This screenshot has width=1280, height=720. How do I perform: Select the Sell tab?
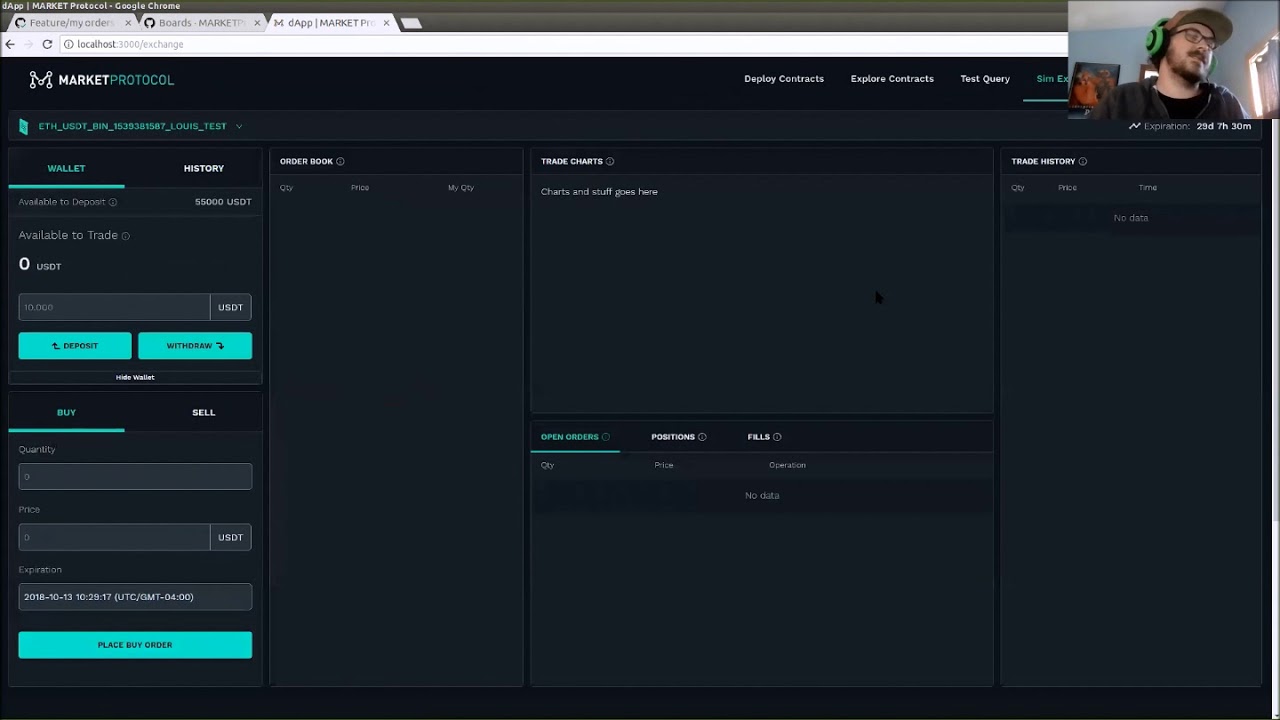[x=204, y=412]
